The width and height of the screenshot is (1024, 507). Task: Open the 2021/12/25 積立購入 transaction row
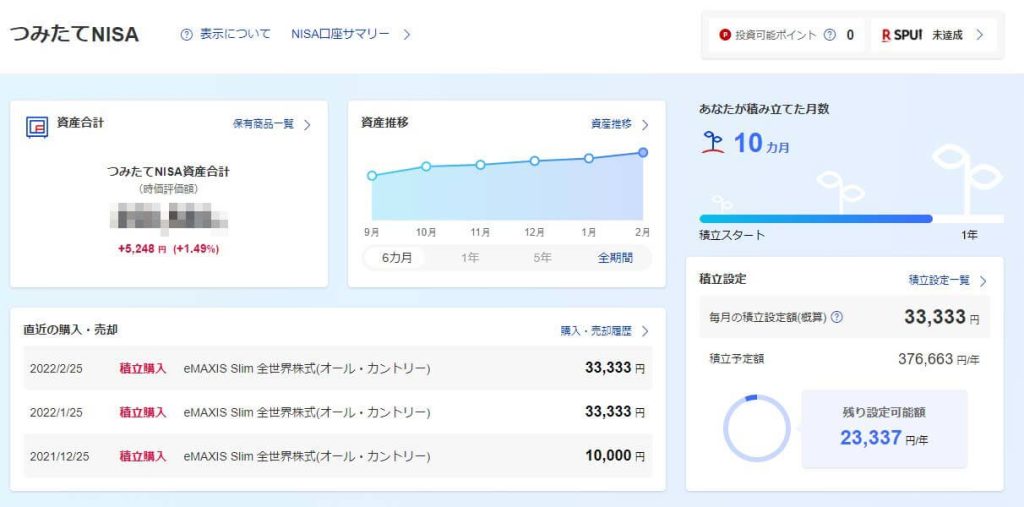point(338,455)
